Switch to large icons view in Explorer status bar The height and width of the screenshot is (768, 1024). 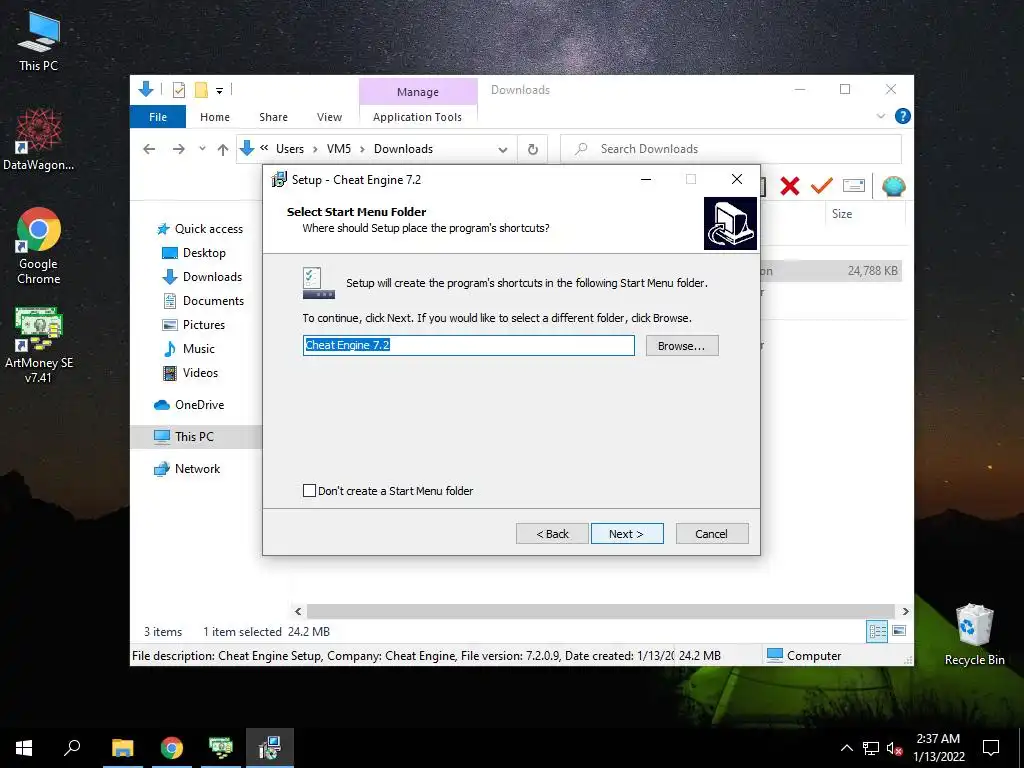click(899, 631)
